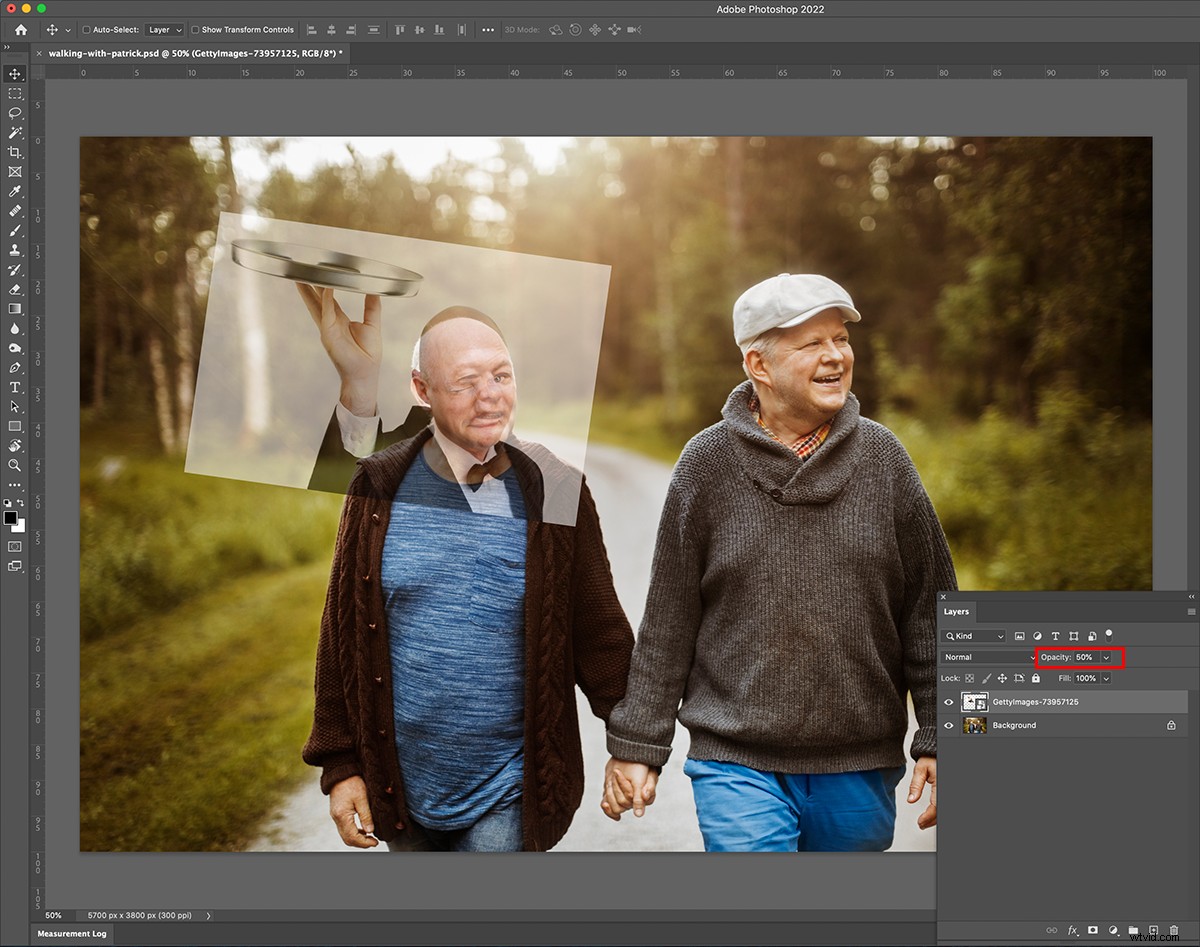Open the Kind filter dropdown
Viewport: 1200px width, 947px height.
click(x=972, y=635)
